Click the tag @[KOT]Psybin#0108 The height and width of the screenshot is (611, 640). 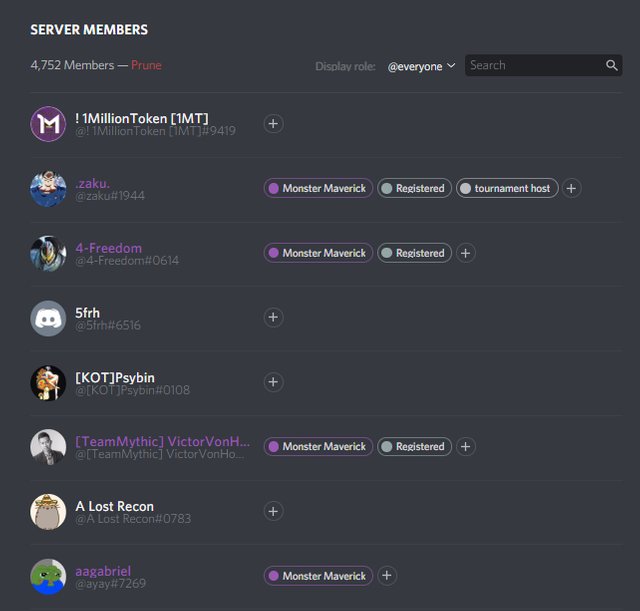(x=133, y=390)
